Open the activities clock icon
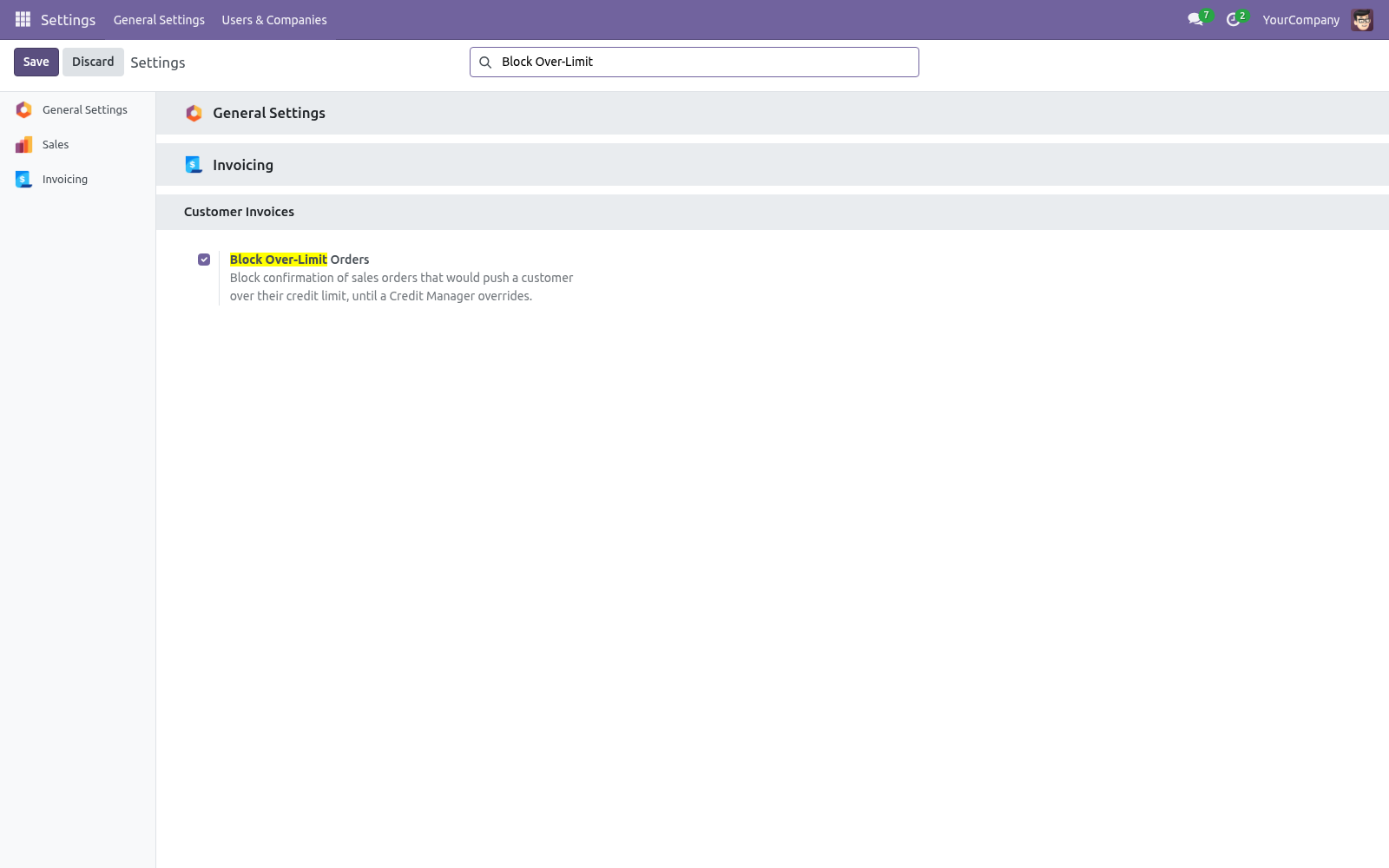Screen dimensions: 1389x868 pyautogui.click(x=1233, y=19)
